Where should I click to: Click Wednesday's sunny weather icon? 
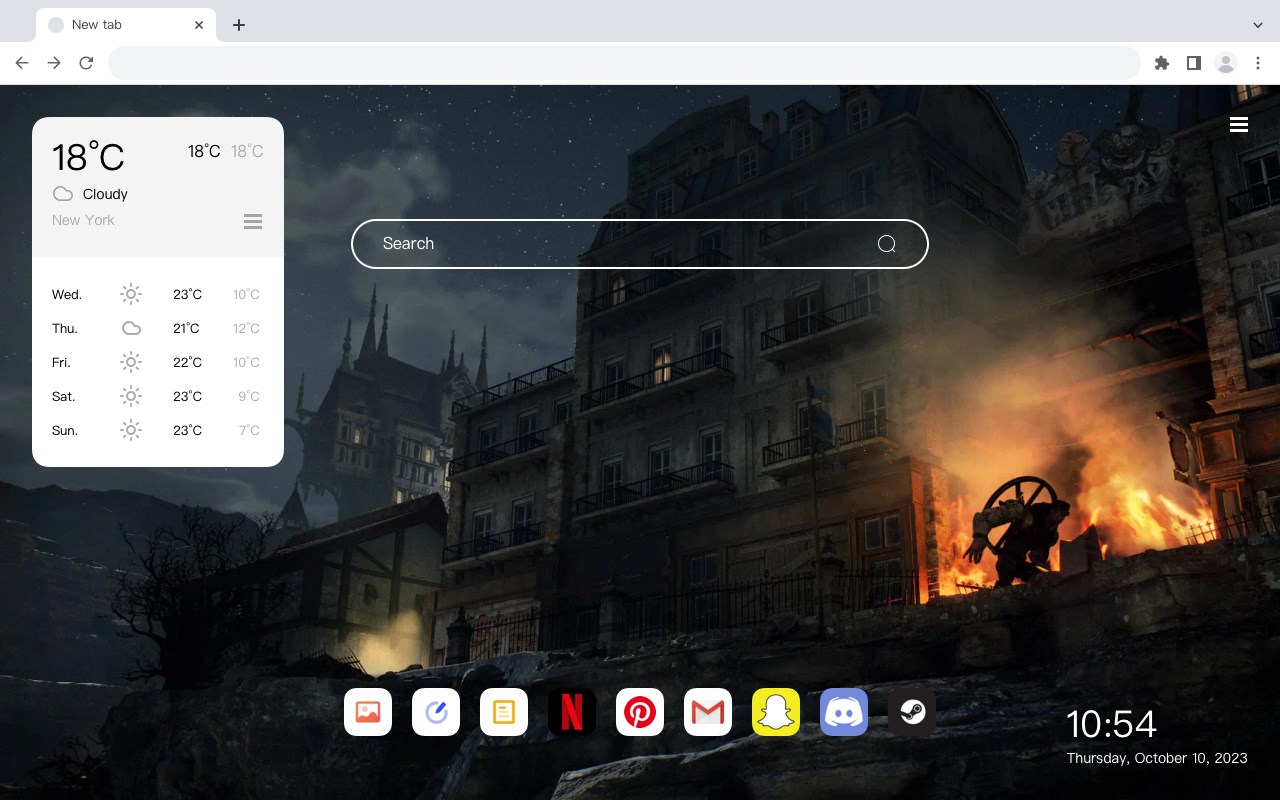point(131,294)
